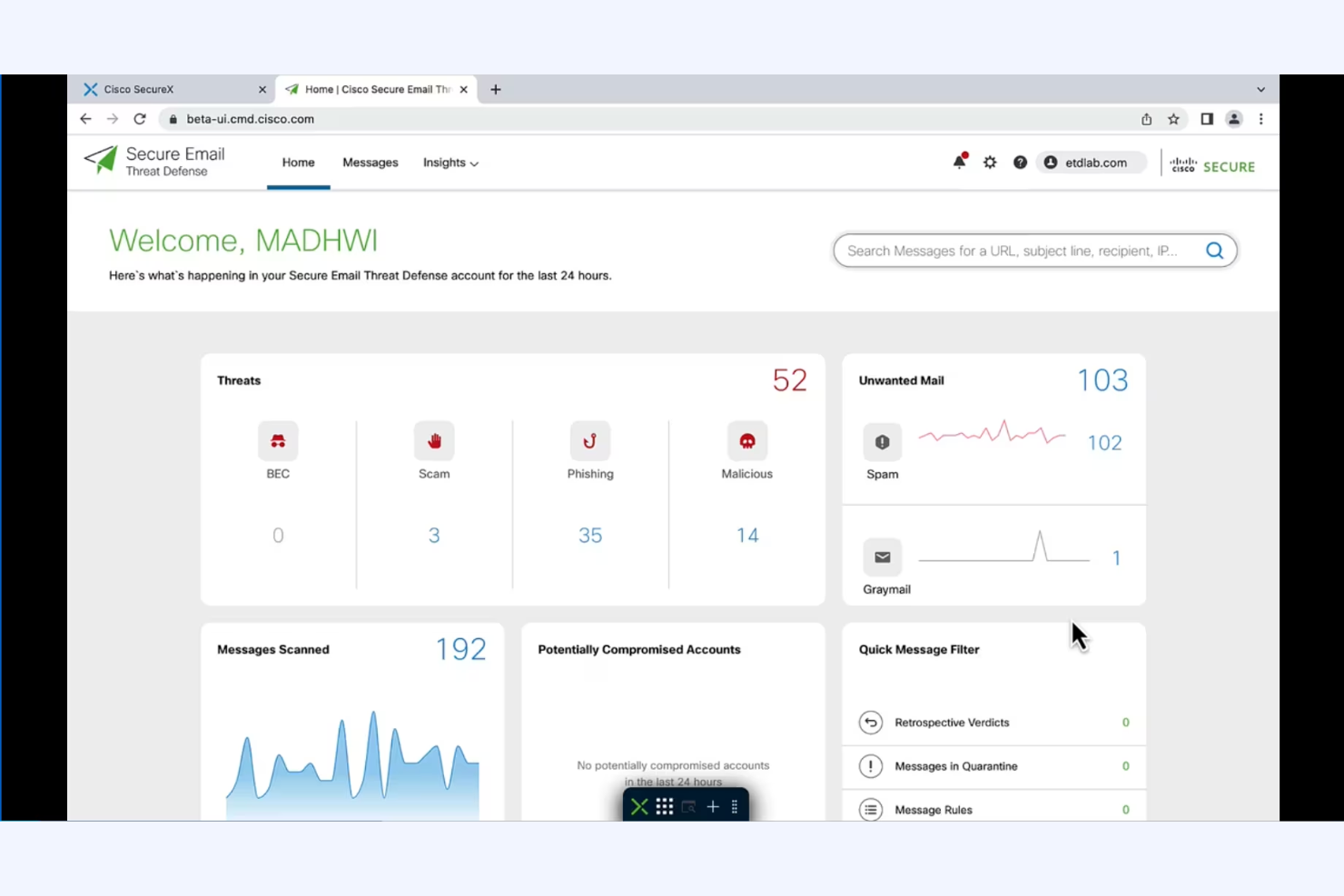The height and width of the screenshot is (896, 1344).
Task: Reload the browser page
Action: point(140,119)
